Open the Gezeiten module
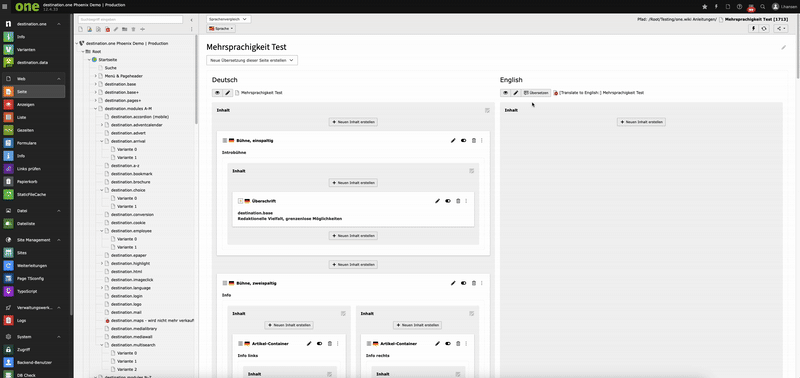The height and width of the screenshot is (378, 800). tap(33, 130)
